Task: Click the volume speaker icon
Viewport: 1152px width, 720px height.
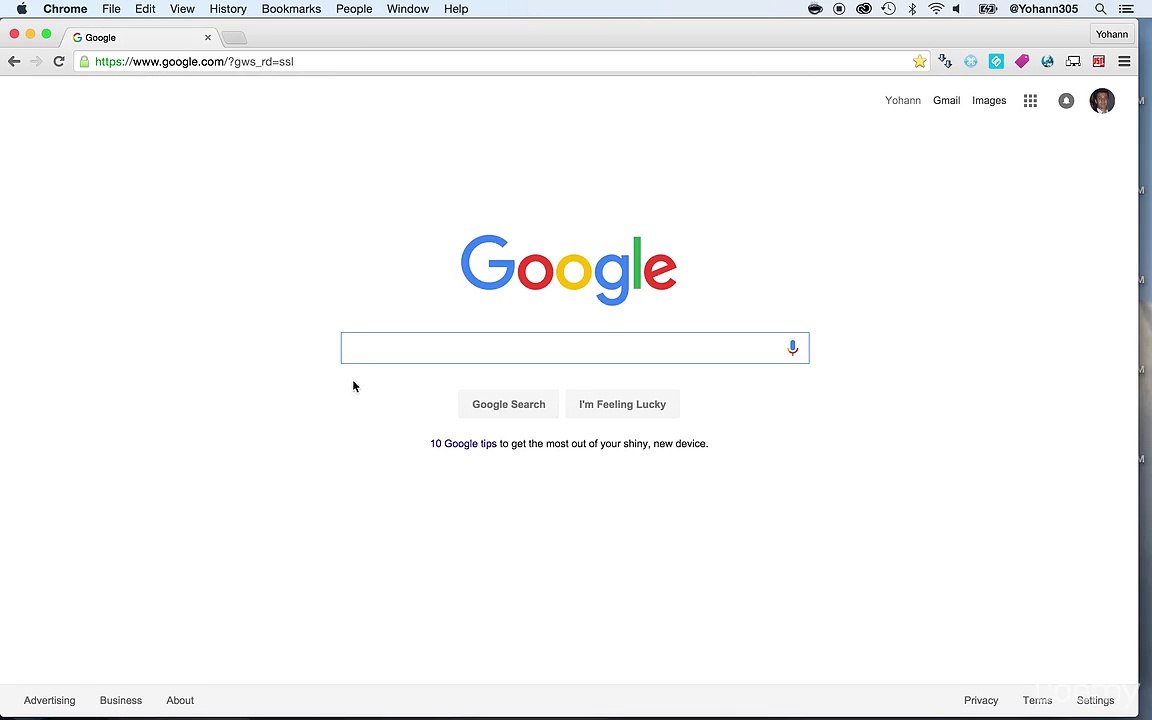Action: coord(957,9)
